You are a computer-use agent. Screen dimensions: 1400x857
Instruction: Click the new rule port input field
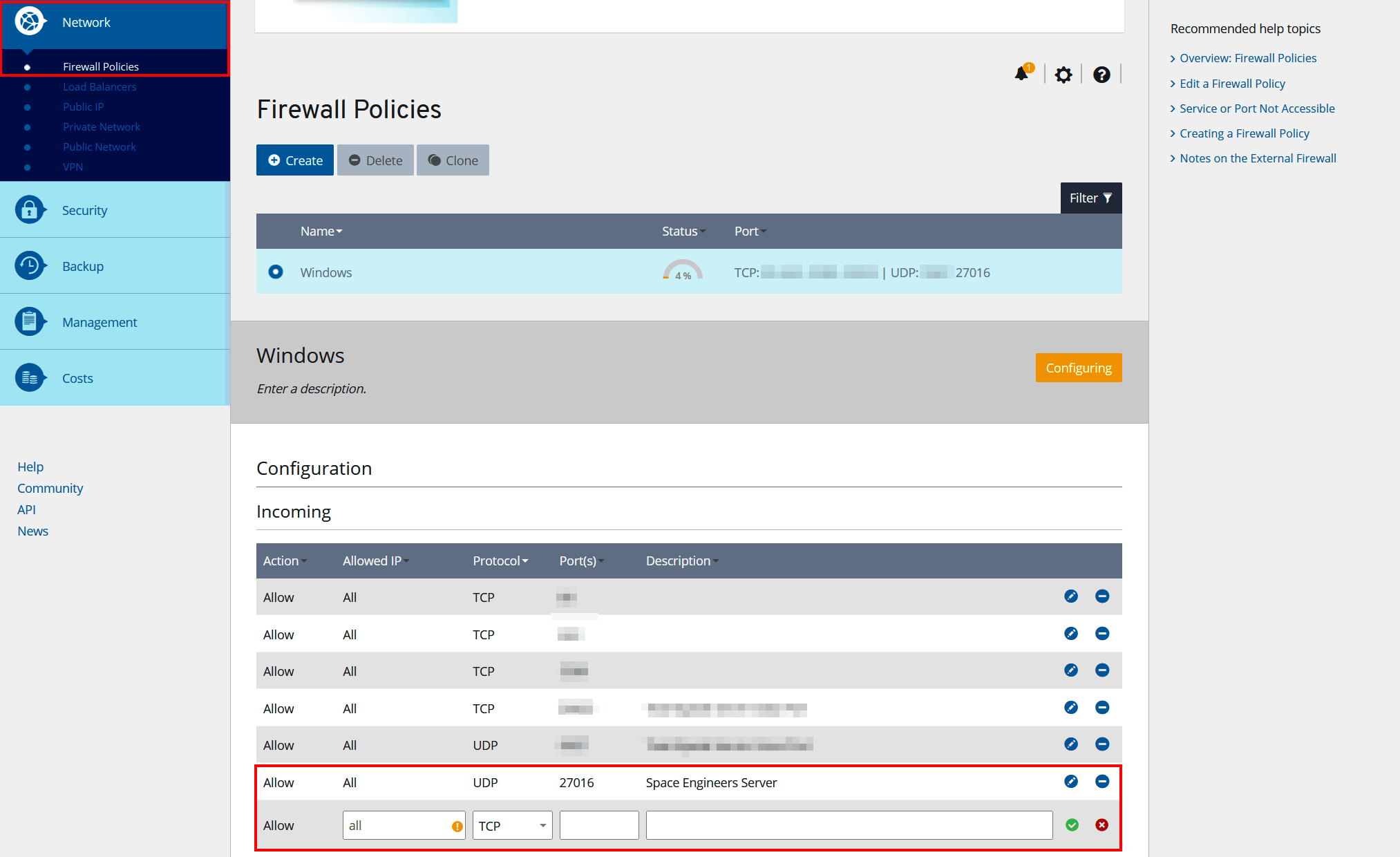(599, 825)
